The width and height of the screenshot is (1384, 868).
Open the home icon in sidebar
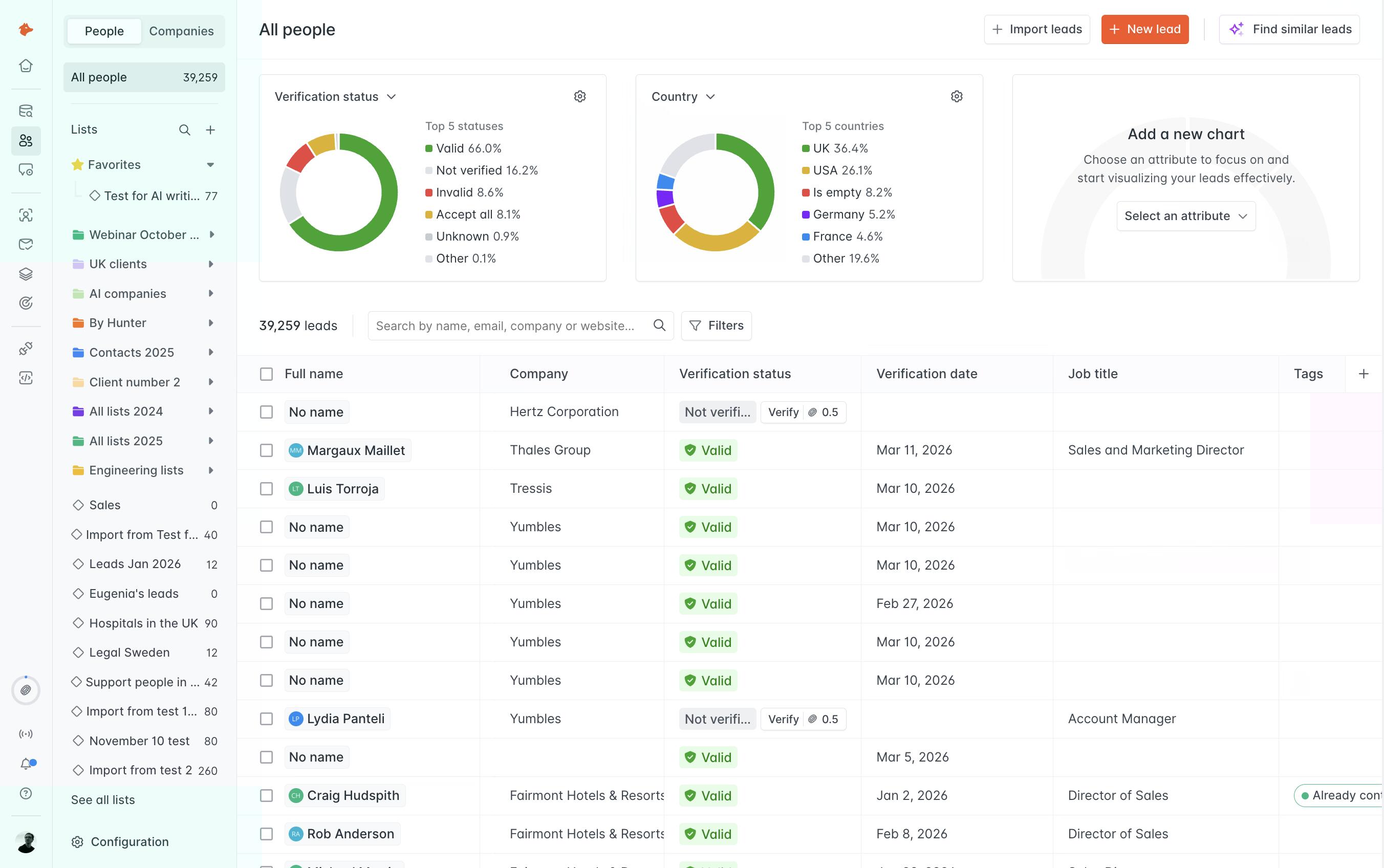25,66
